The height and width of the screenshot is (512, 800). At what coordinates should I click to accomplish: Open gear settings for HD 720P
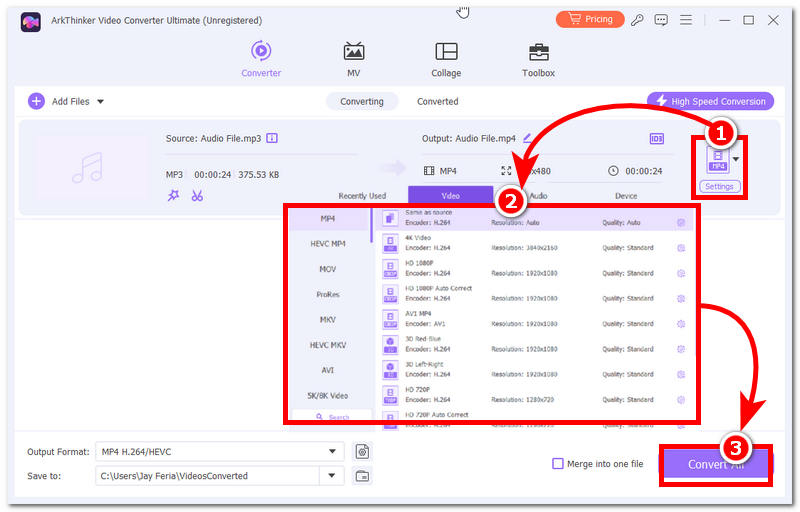pyautogui.click(x=681, y=400)
